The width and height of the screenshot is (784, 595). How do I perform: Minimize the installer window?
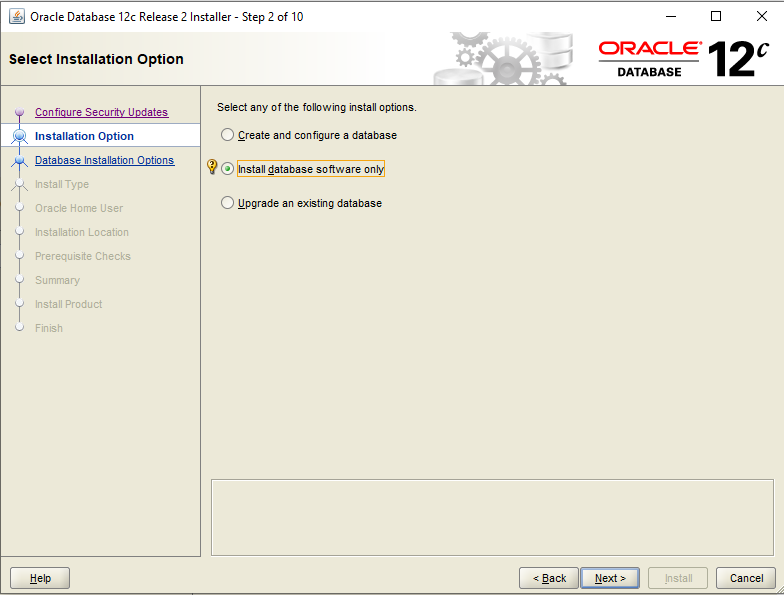click(670, 16)
